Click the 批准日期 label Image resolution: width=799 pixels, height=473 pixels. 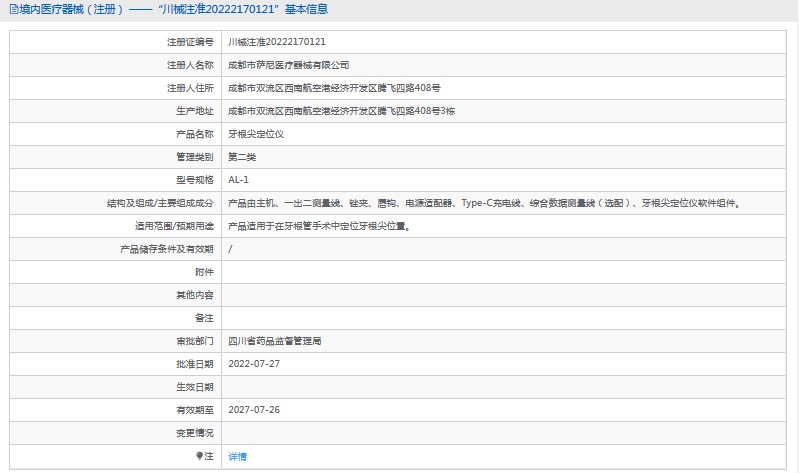[195, 364]
